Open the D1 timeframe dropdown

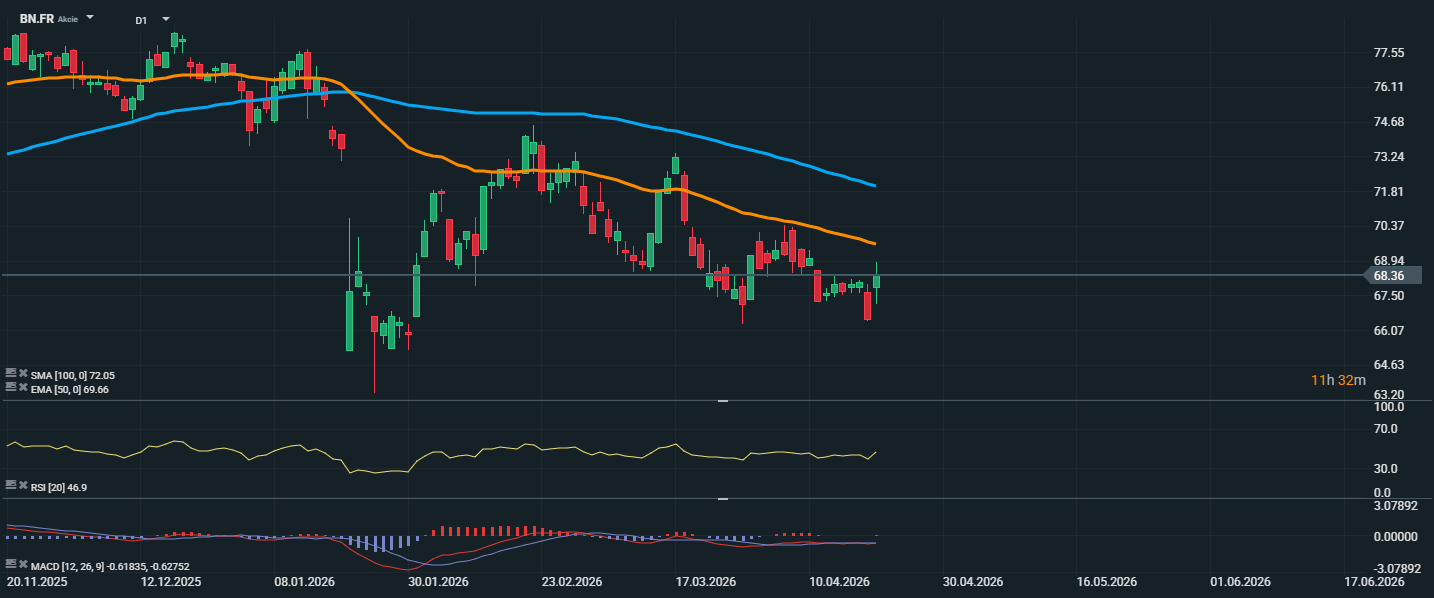[165, 19]
